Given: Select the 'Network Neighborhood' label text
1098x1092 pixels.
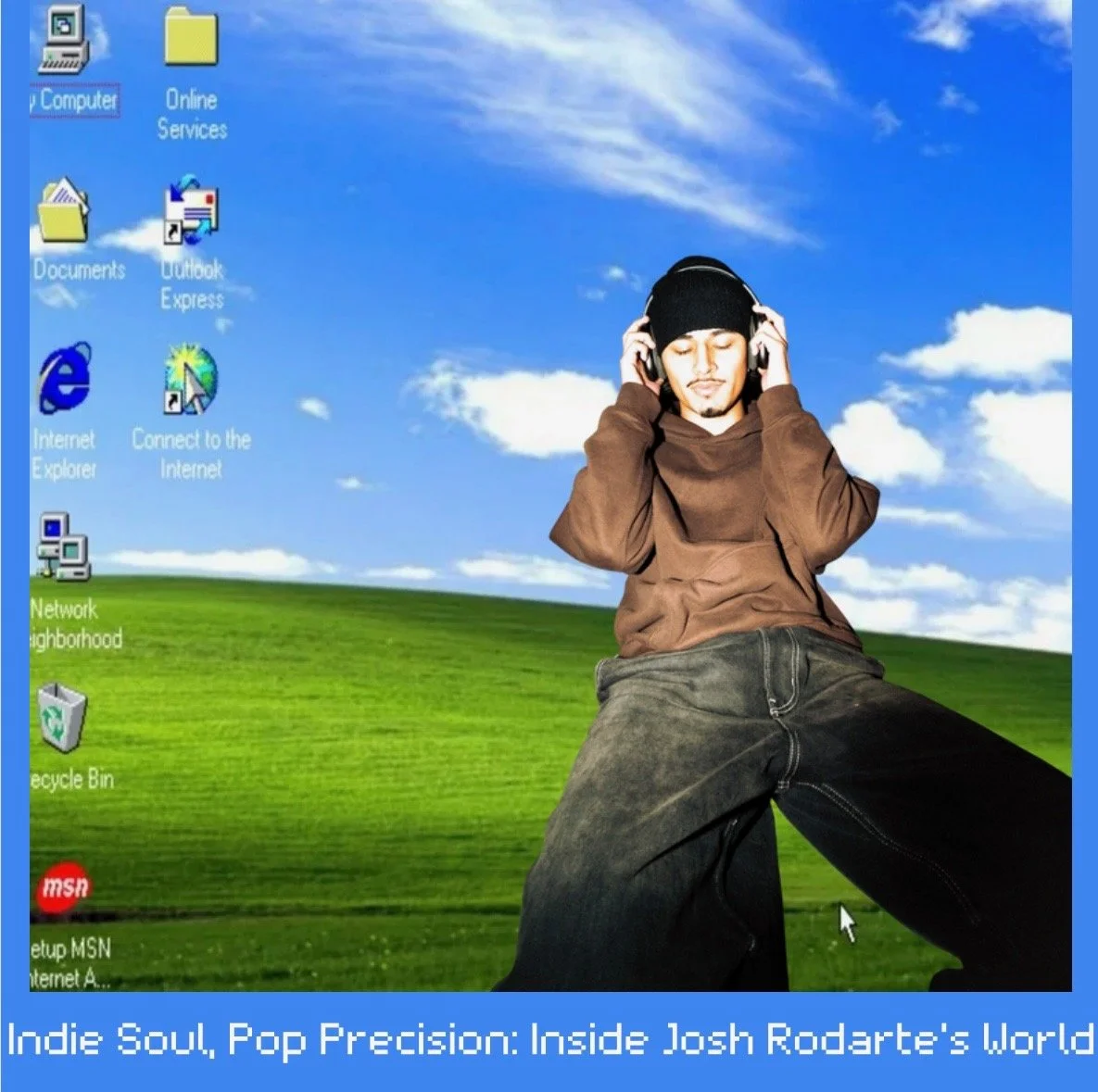Looking at the screenshot, I should [75, 623].
